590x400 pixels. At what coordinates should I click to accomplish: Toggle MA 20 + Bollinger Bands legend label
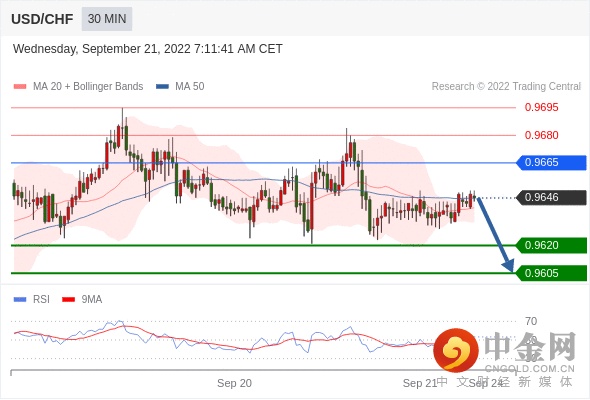tap(88, 87)
